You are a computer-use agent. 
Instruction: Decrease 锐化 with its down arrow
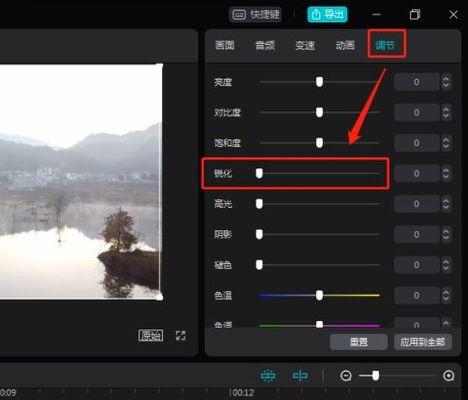446,177
